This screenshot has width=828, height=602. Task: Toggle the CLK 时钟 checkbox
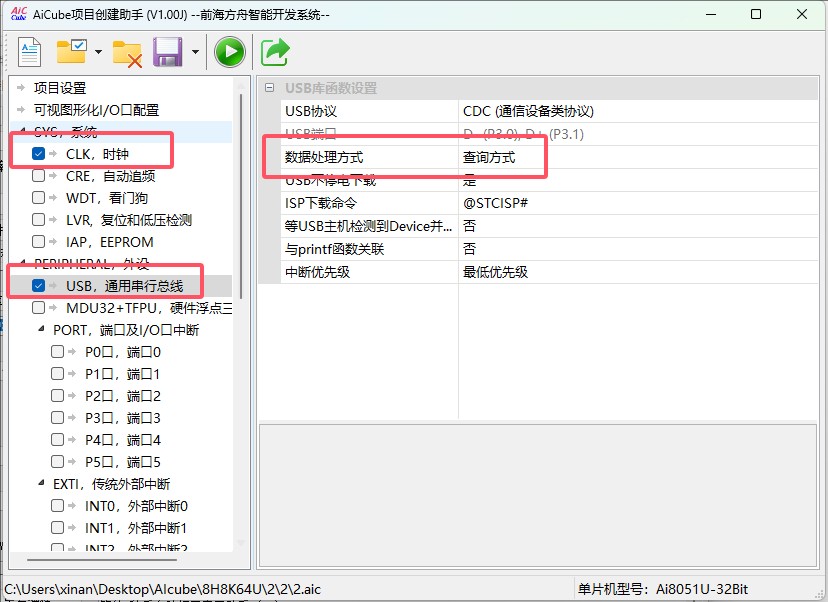coord(39,154)
